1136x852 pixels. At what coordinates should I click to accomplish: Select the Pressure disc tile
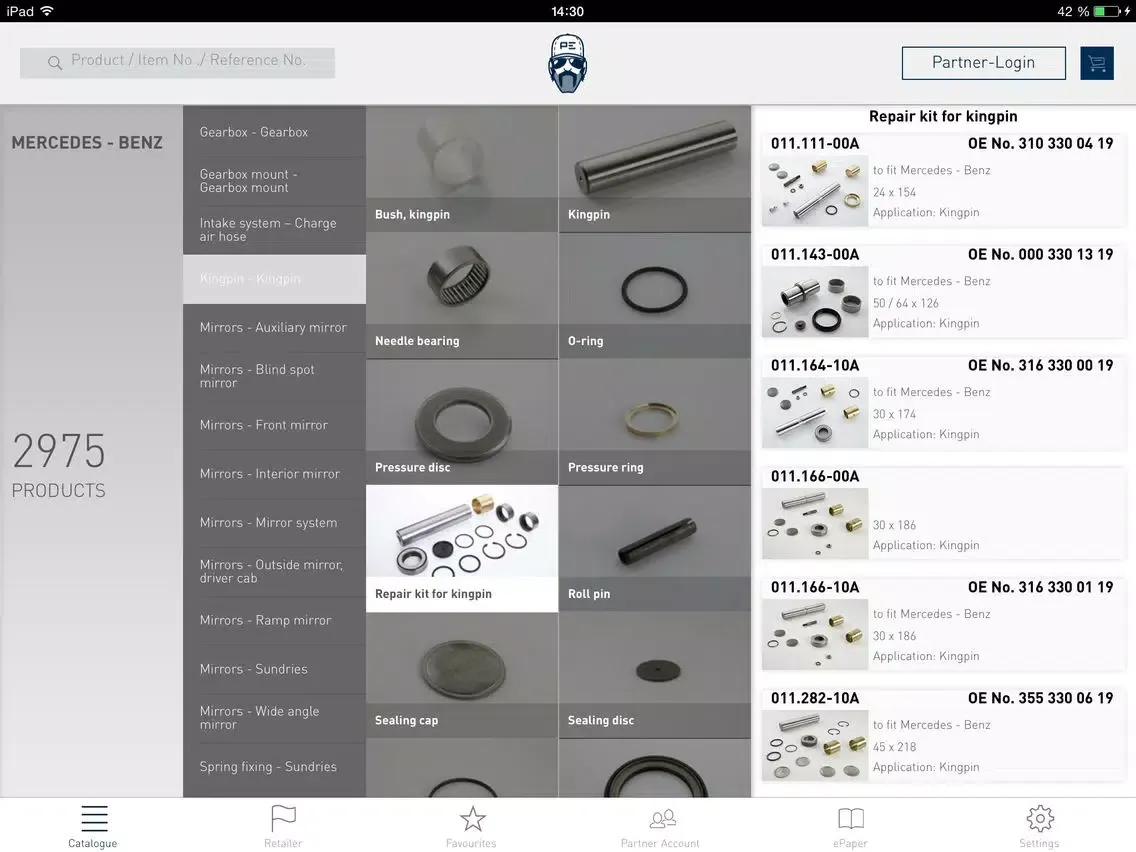pyautogui.click(x=462, y=422)
